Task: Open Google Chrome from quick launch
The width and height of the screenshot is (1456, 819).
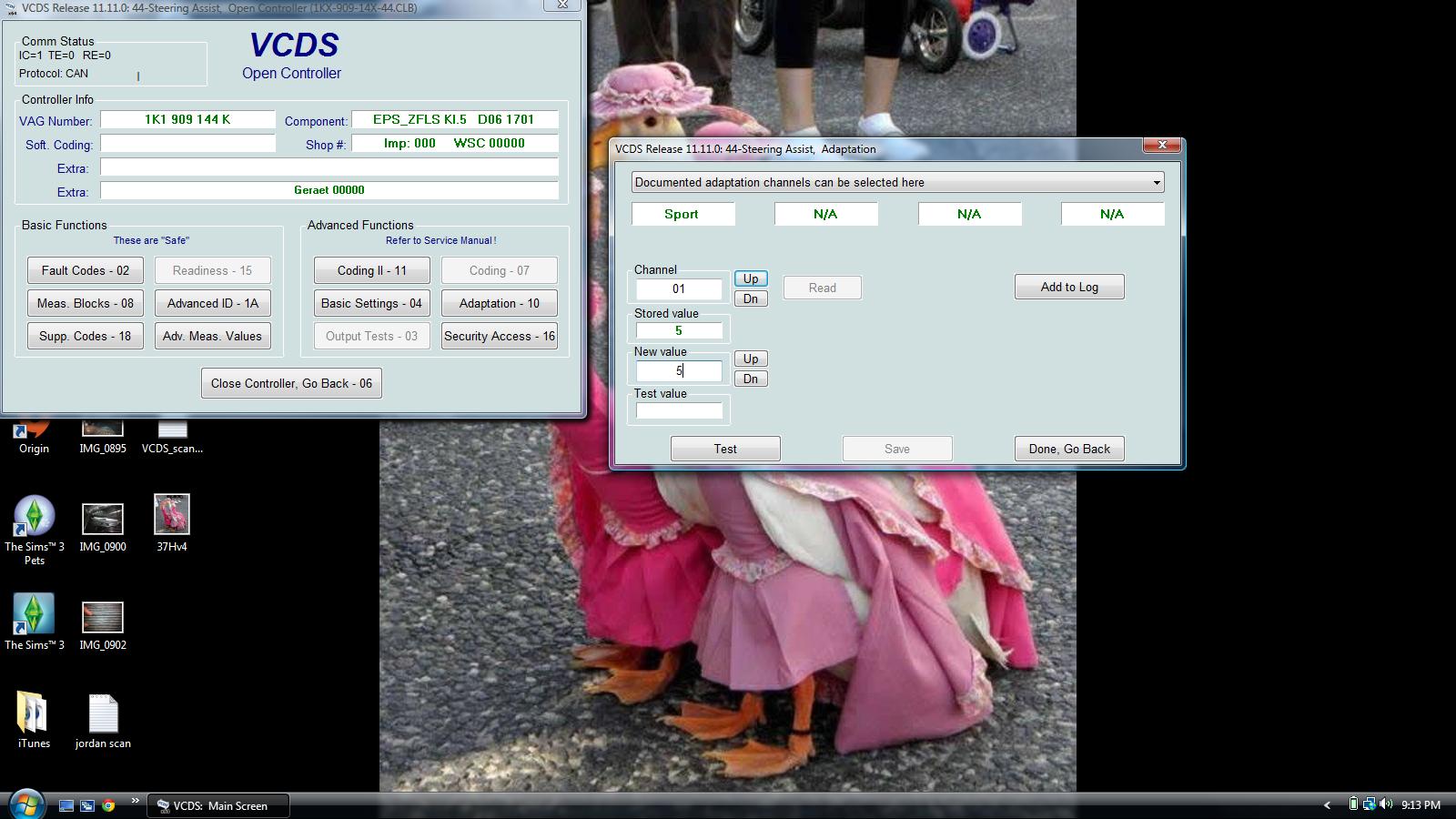Action: pos(108,805)
